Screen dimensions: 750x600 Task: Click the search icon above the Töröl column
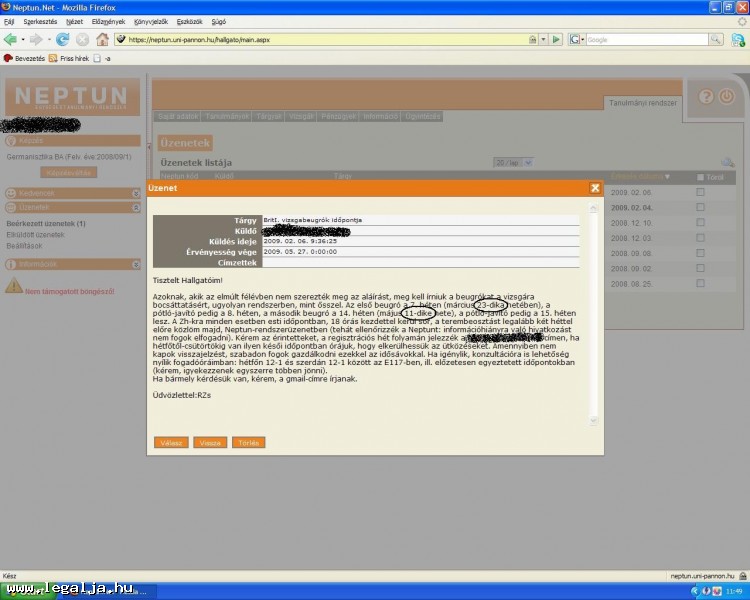tap(728, 162)
